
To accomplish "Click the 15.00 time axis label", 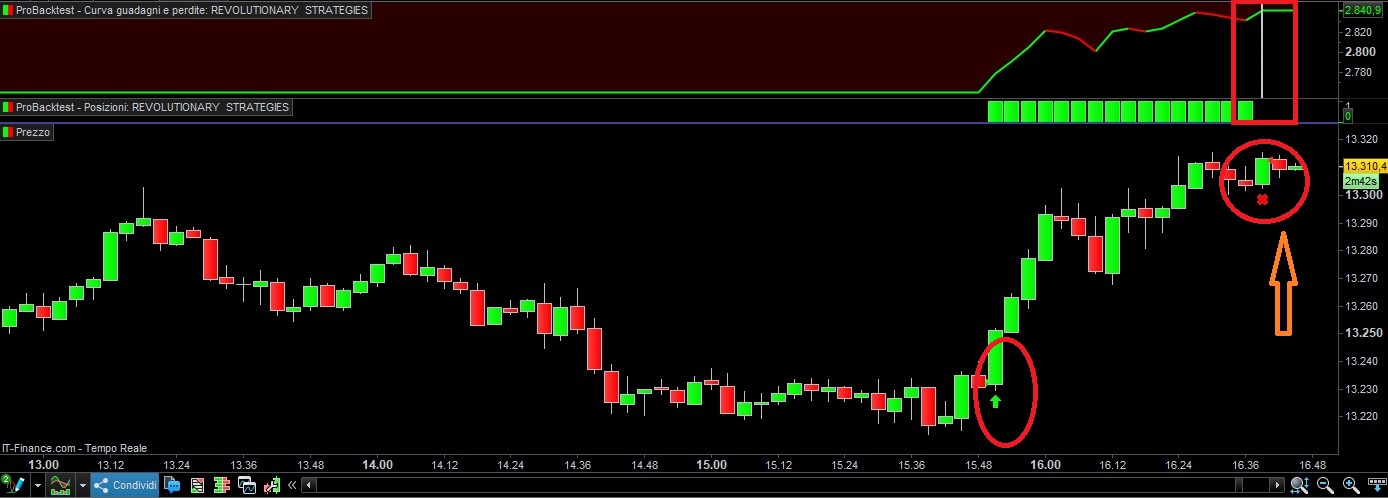I will tap(711, 464).
